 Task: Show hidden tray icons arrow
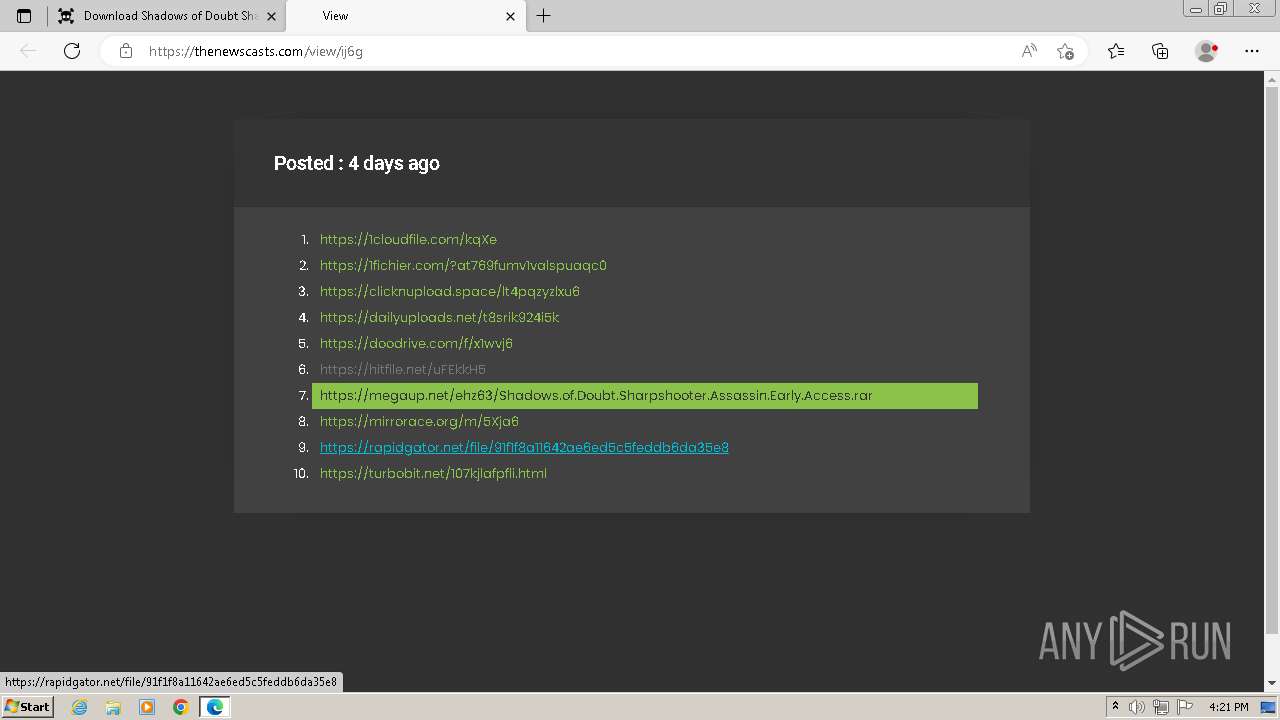(x=1115, y=707)
